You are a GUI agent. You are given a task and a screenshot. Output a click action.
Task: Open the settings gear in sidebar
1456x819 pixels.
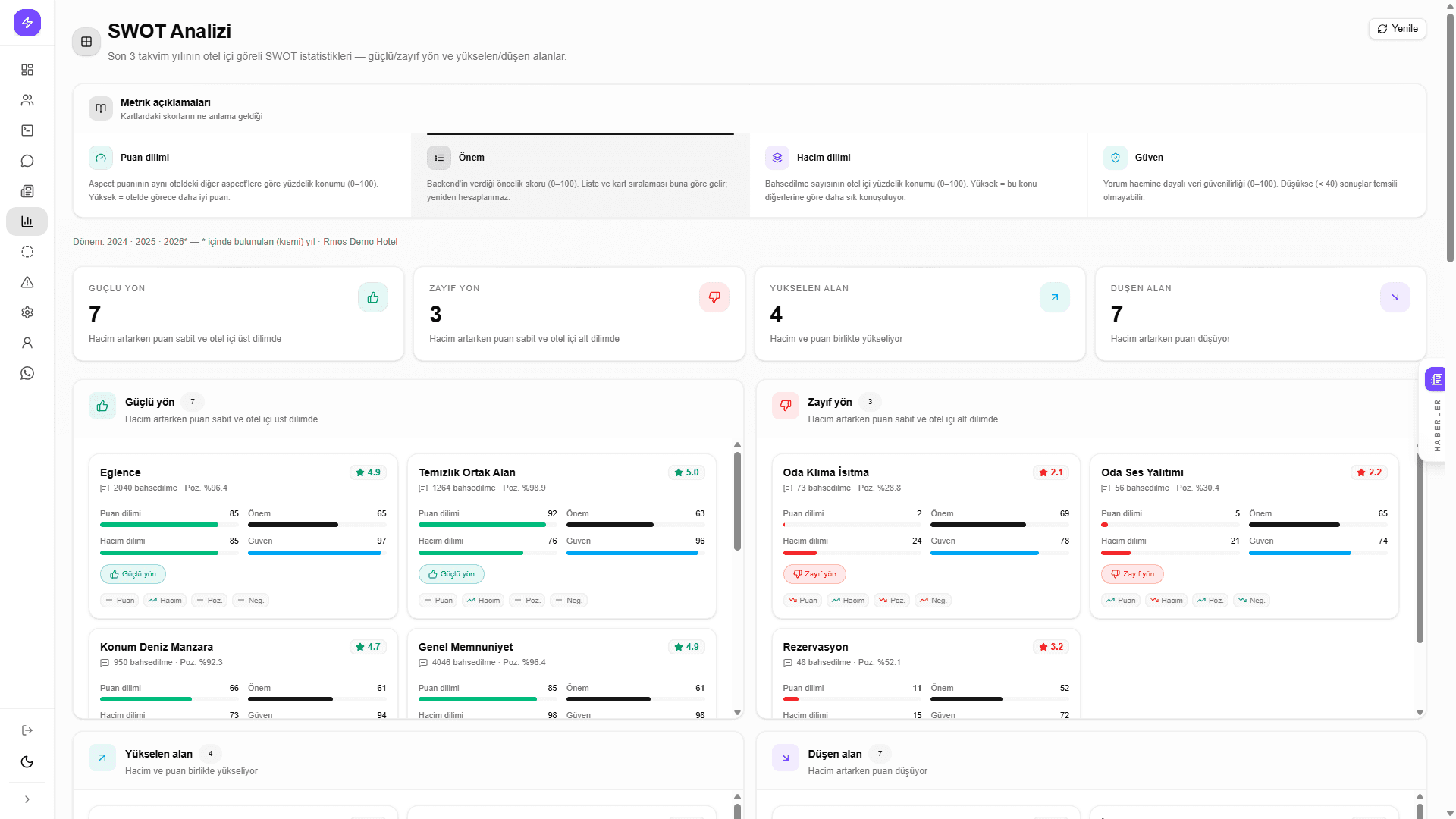27,312
